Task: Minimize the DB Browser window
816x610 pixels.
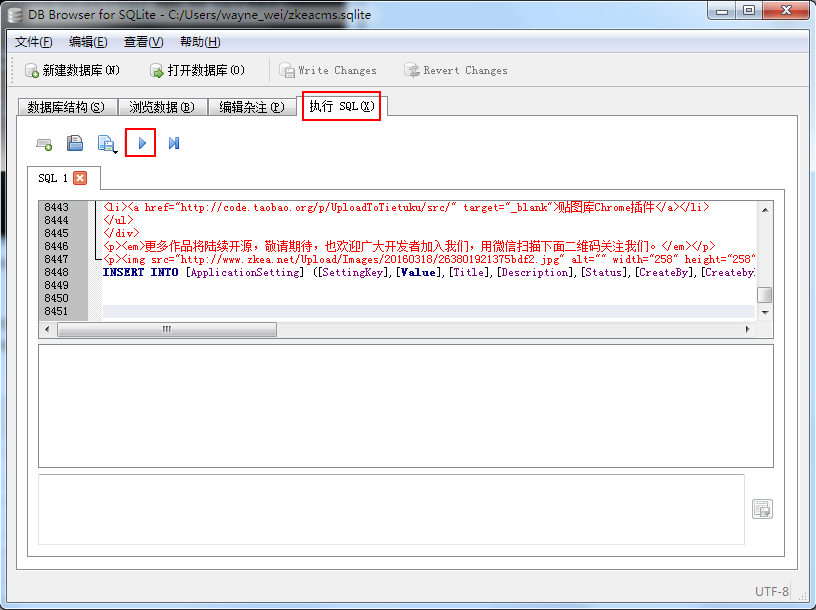Action: 722,11
